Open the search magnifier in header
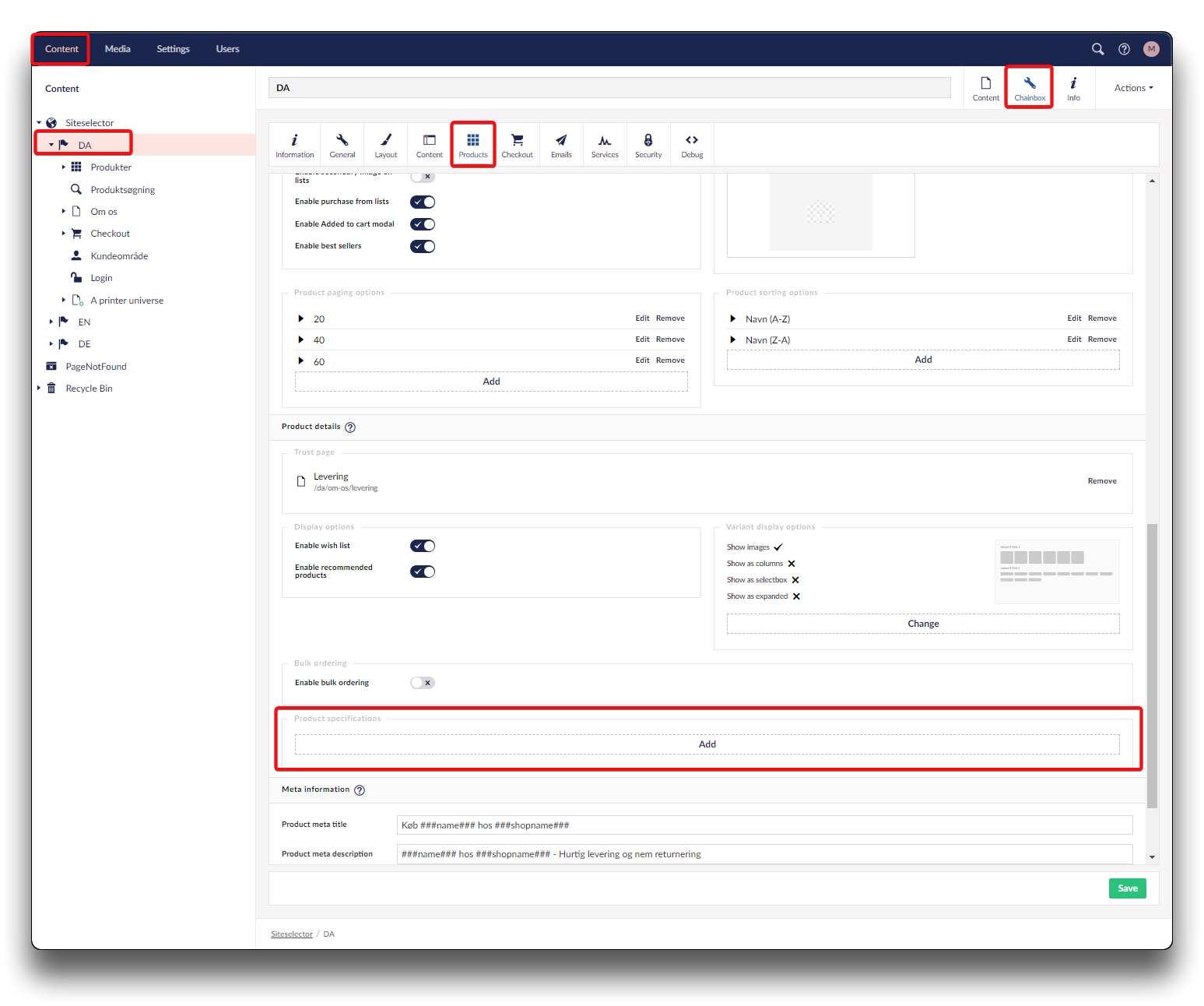 (x=1097, y=49)
